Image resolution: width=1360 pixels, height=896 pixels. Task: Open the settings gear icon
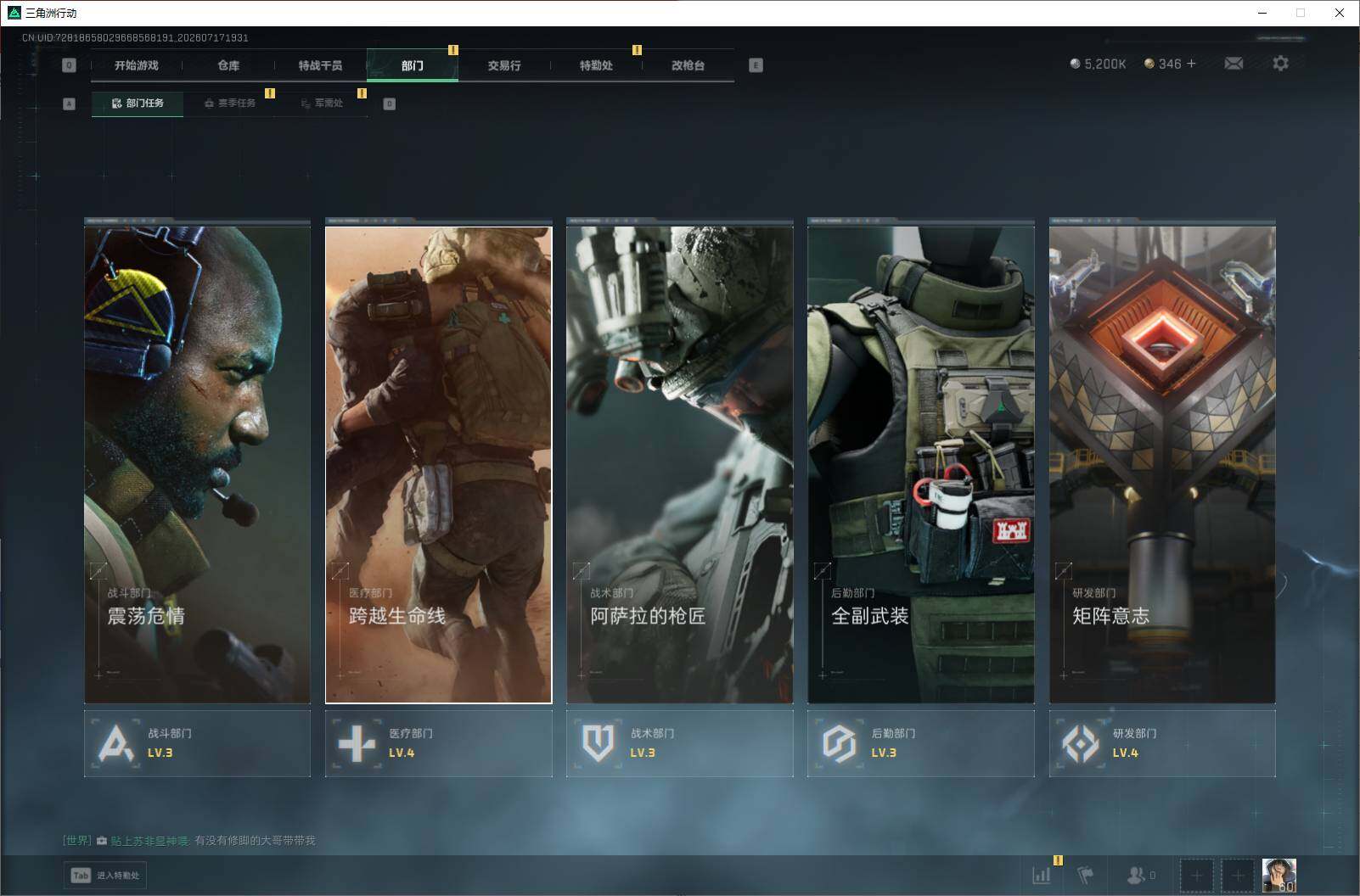click(x=1280, y=64)
